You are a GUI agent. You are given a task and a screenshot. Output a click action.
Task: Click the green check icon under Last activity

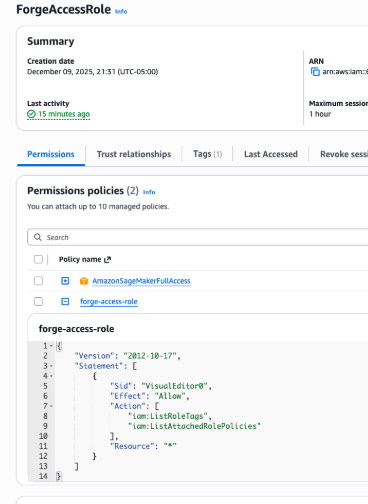coord(31,114)
